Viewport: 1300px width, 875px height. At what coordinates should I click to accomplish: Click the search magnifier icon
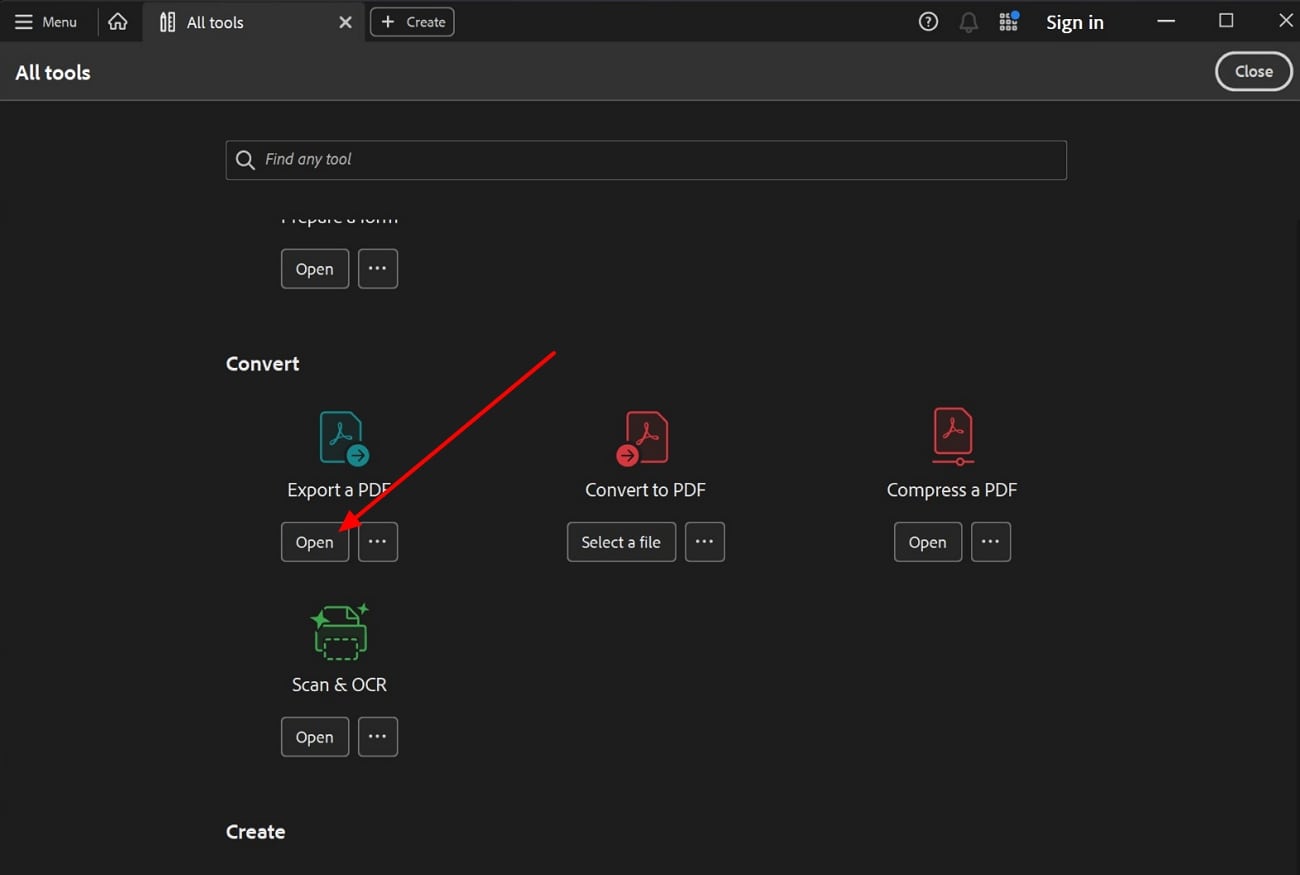(245, 160)
